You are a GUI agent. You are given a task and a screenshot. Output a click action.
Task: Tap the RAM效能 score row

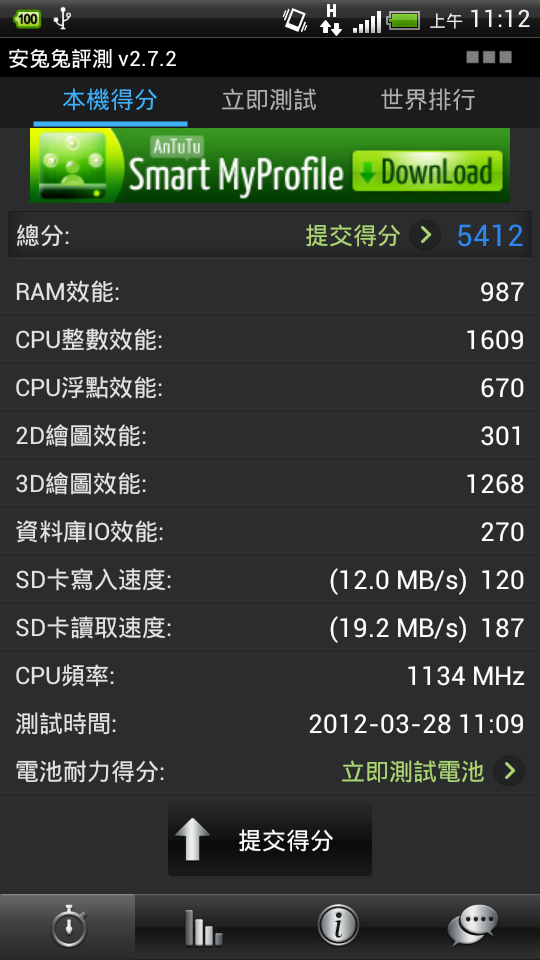tap(270, 291)
